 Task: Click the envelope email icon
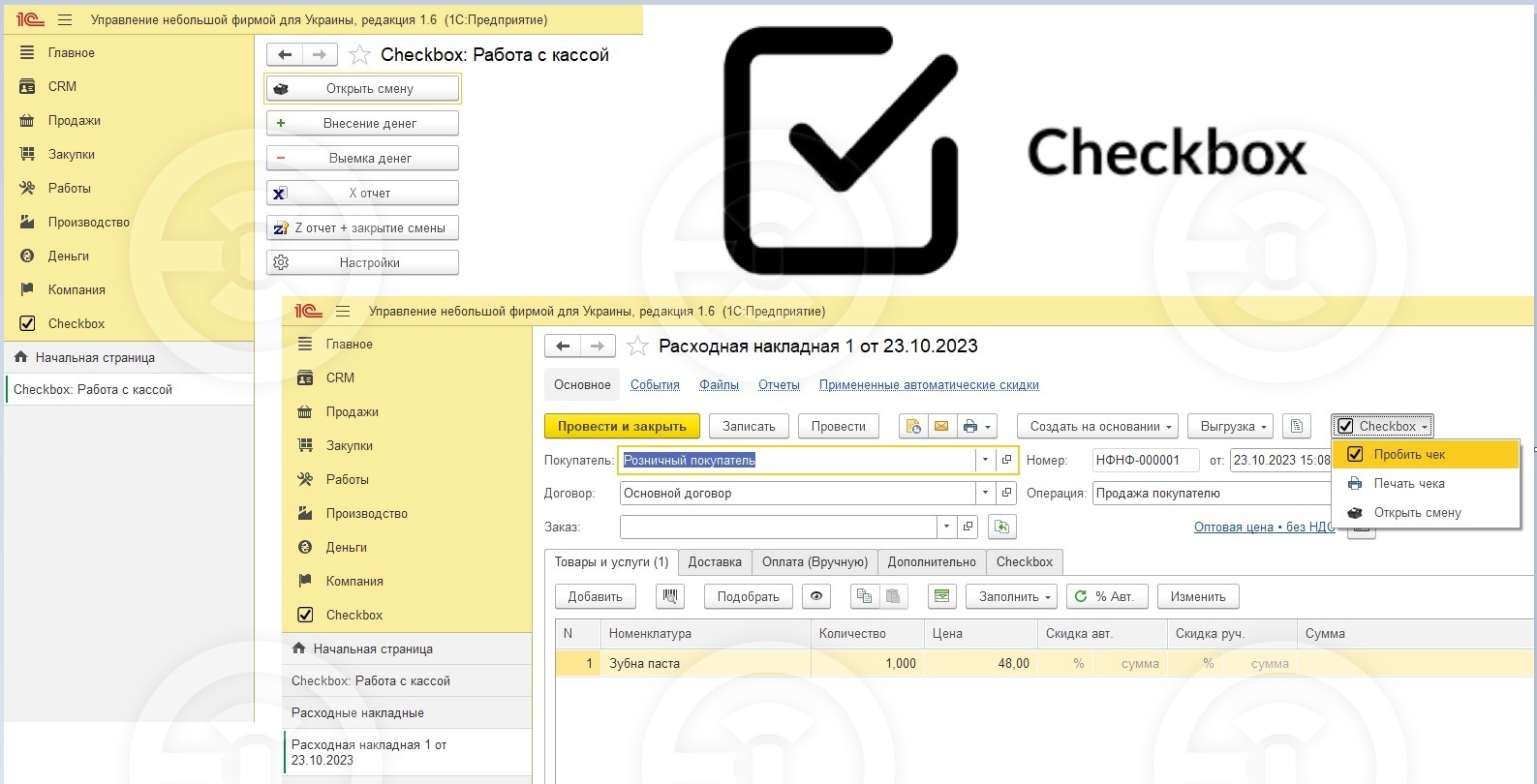(940, 426)
